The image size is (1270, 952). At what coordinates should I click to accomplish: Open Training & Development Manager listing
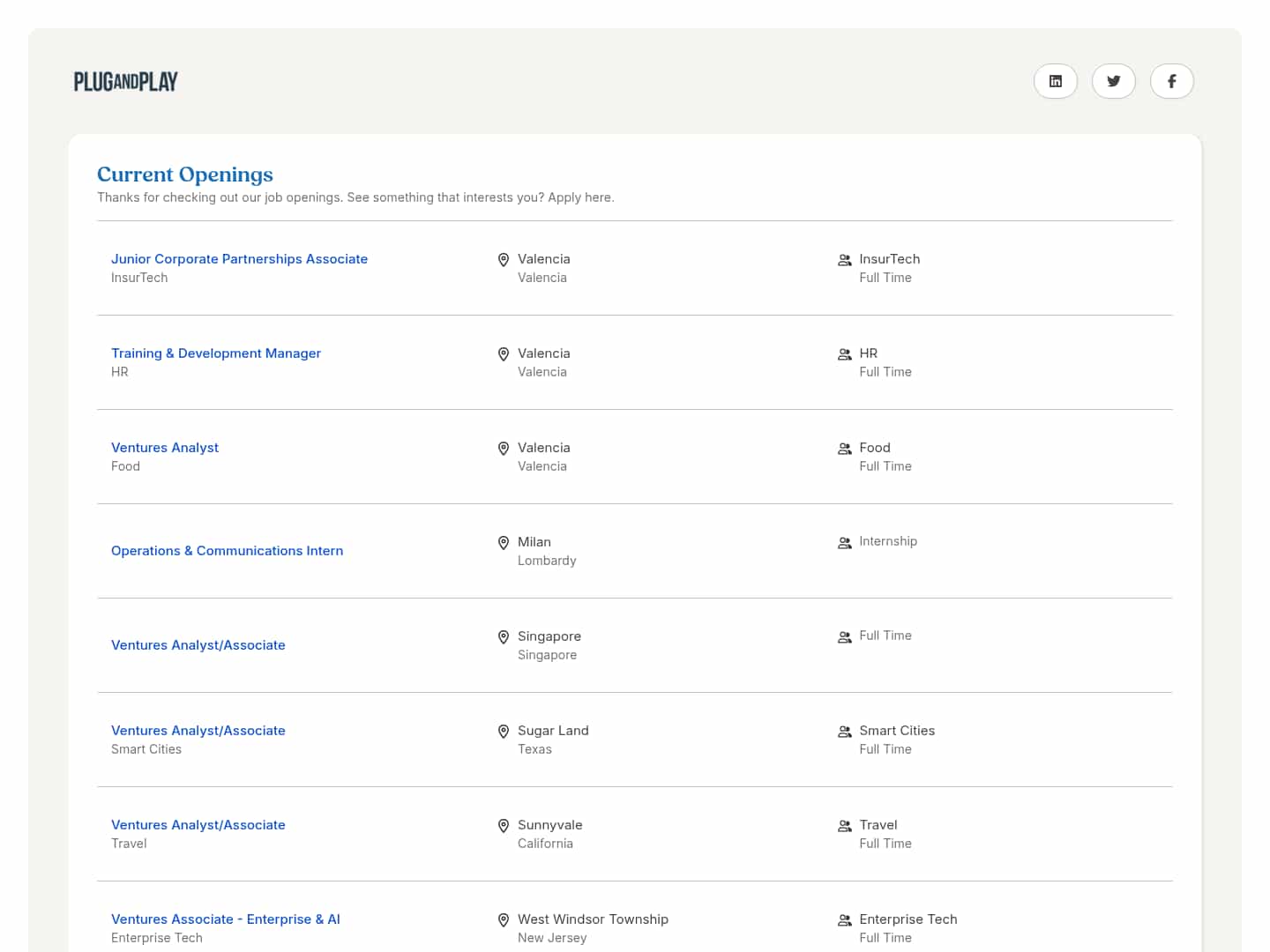click(216, 353)
